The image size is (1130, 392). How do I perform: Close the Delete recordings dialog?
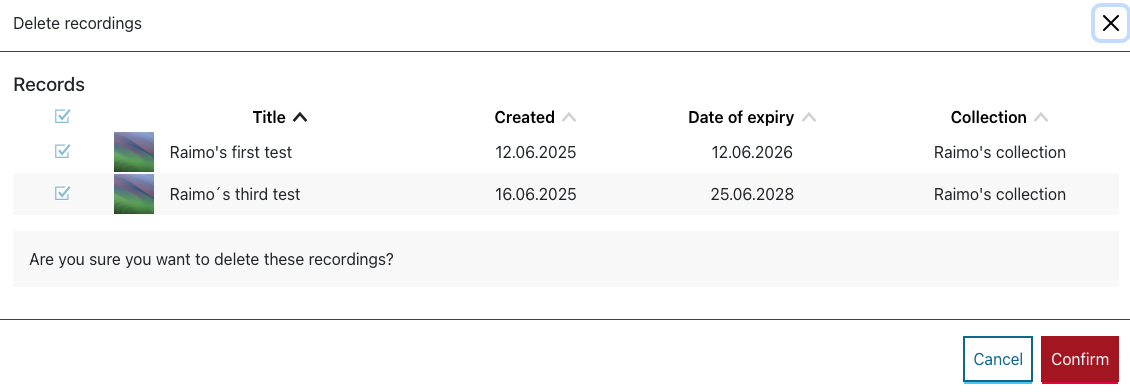[x=1111, y=23]
